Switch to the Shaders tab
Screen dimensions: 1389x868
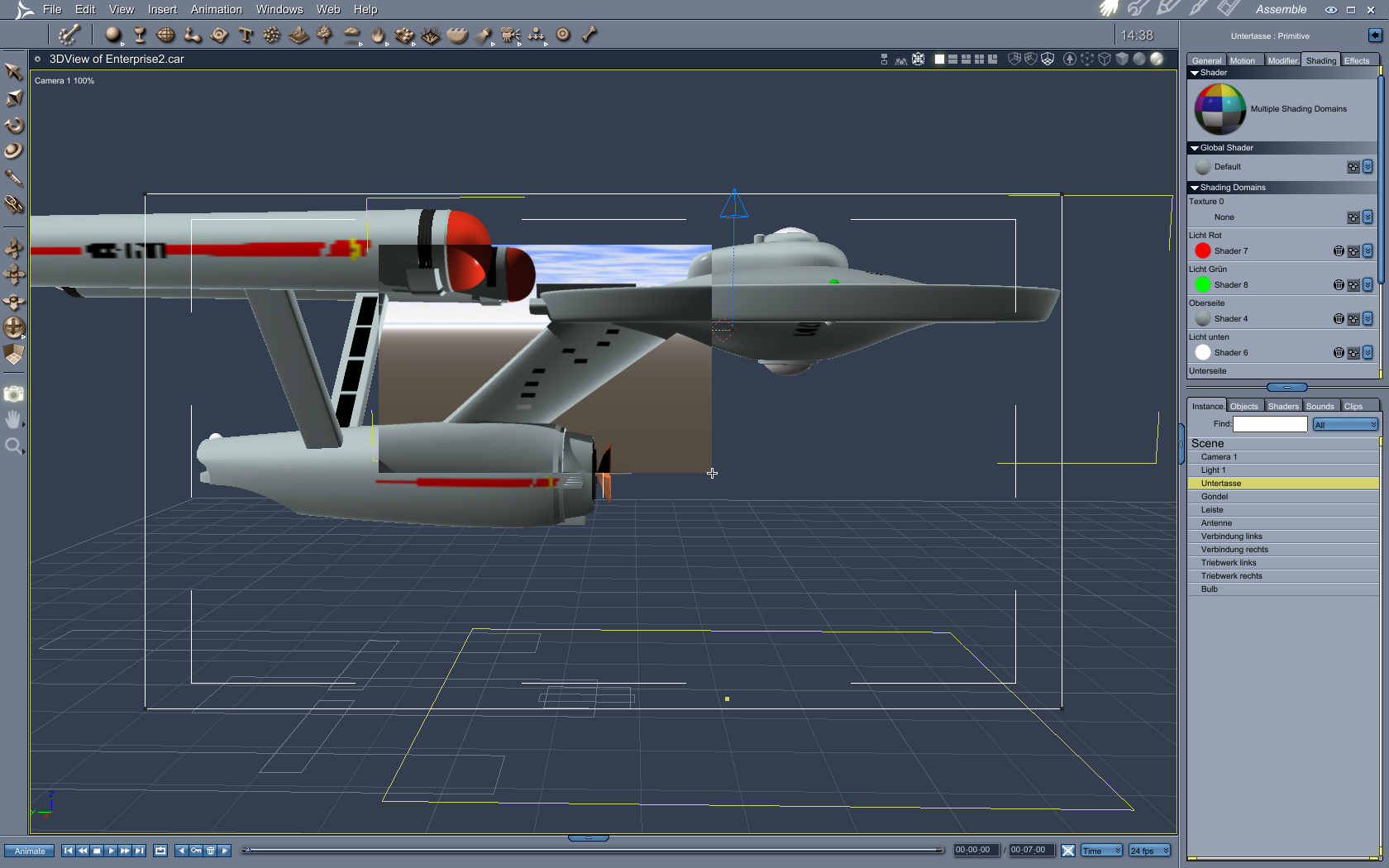(1283, 406)
